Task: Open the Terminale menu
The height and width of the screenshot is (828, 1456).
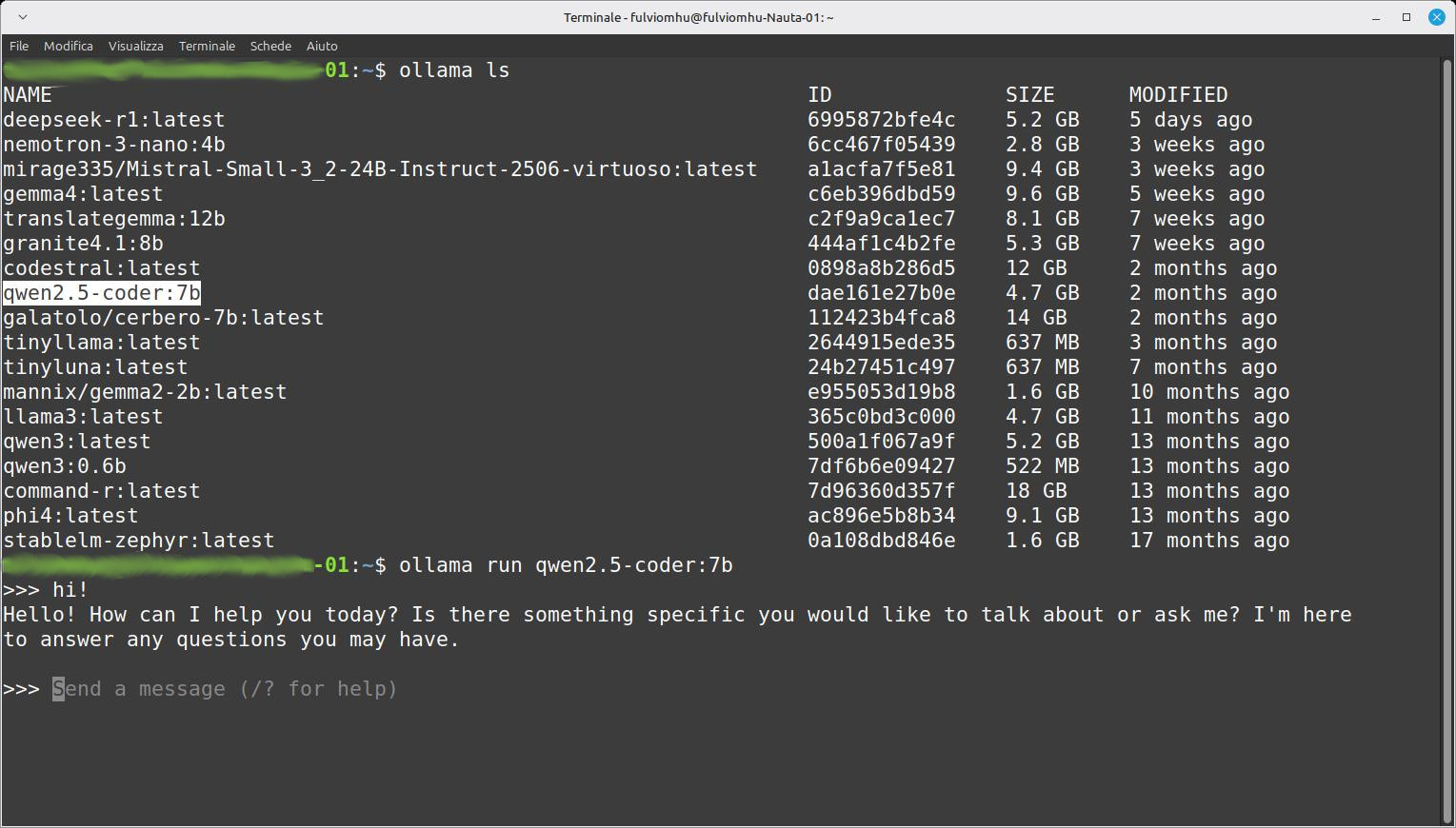Action: (207, 46)
